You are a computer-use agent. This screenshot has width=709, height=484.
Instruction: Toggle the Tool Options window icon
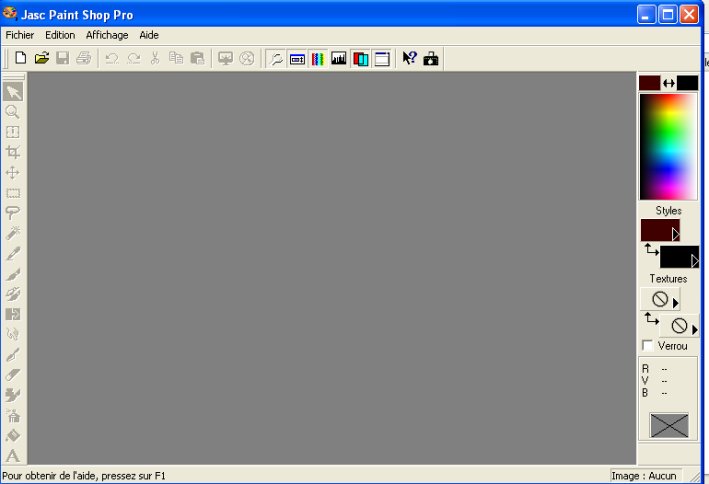pyautogui.click(x=297, y=59)
